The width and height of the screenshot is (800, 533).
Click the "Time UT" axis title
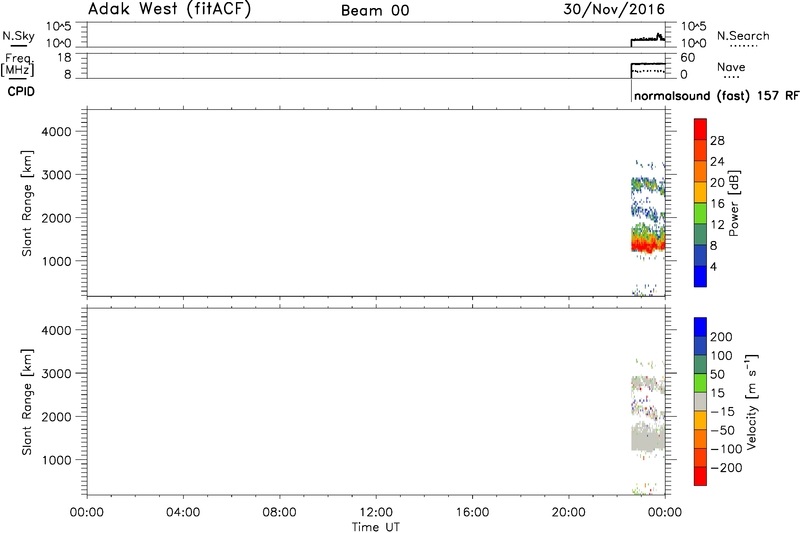376,527
